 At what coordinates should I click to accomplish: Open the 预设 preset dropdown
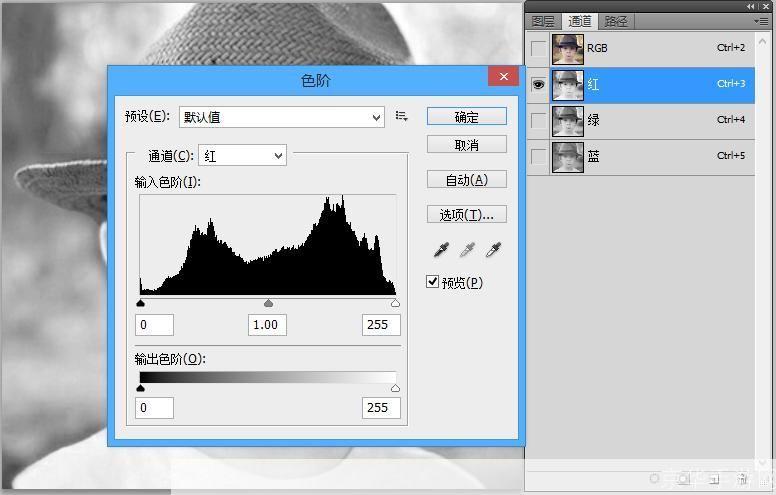click(x=282, y=117)
